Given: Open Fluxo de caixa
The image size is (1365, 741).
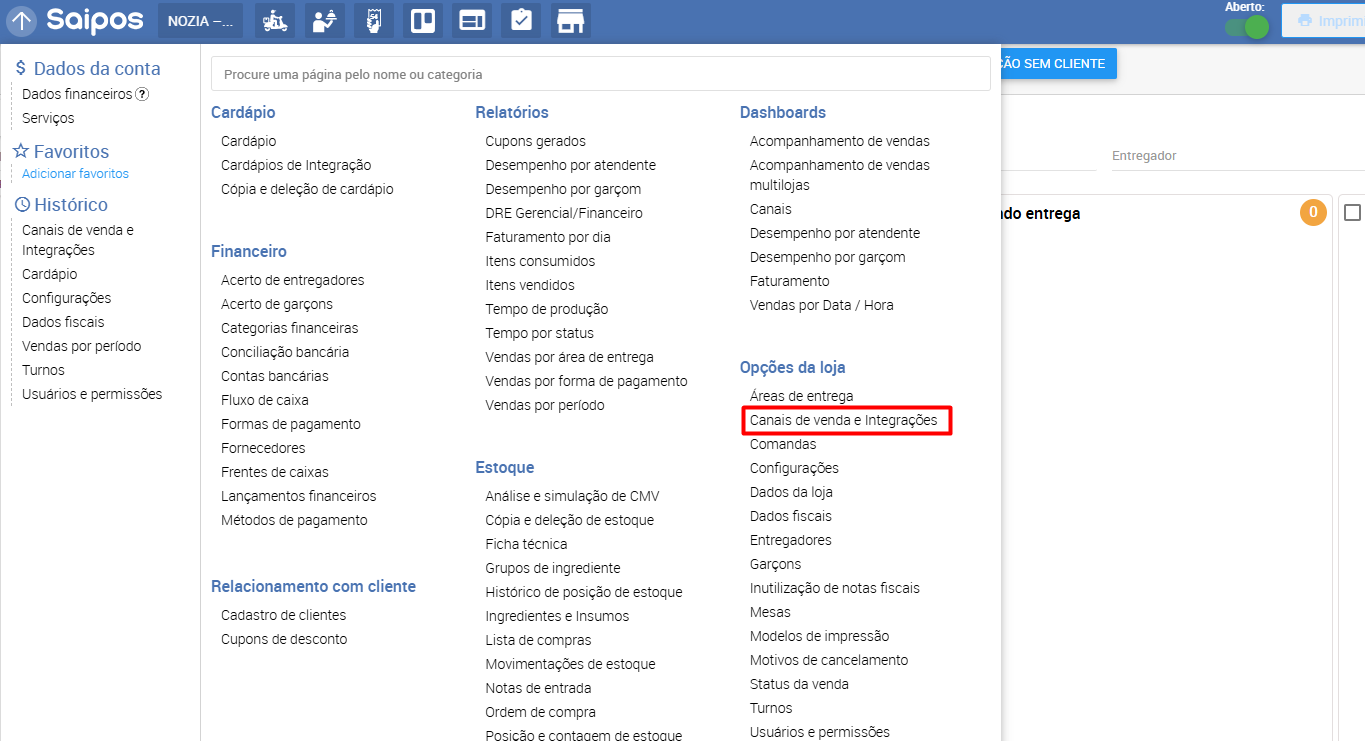Looking at the screenshot, I should (x=265, y=400).
